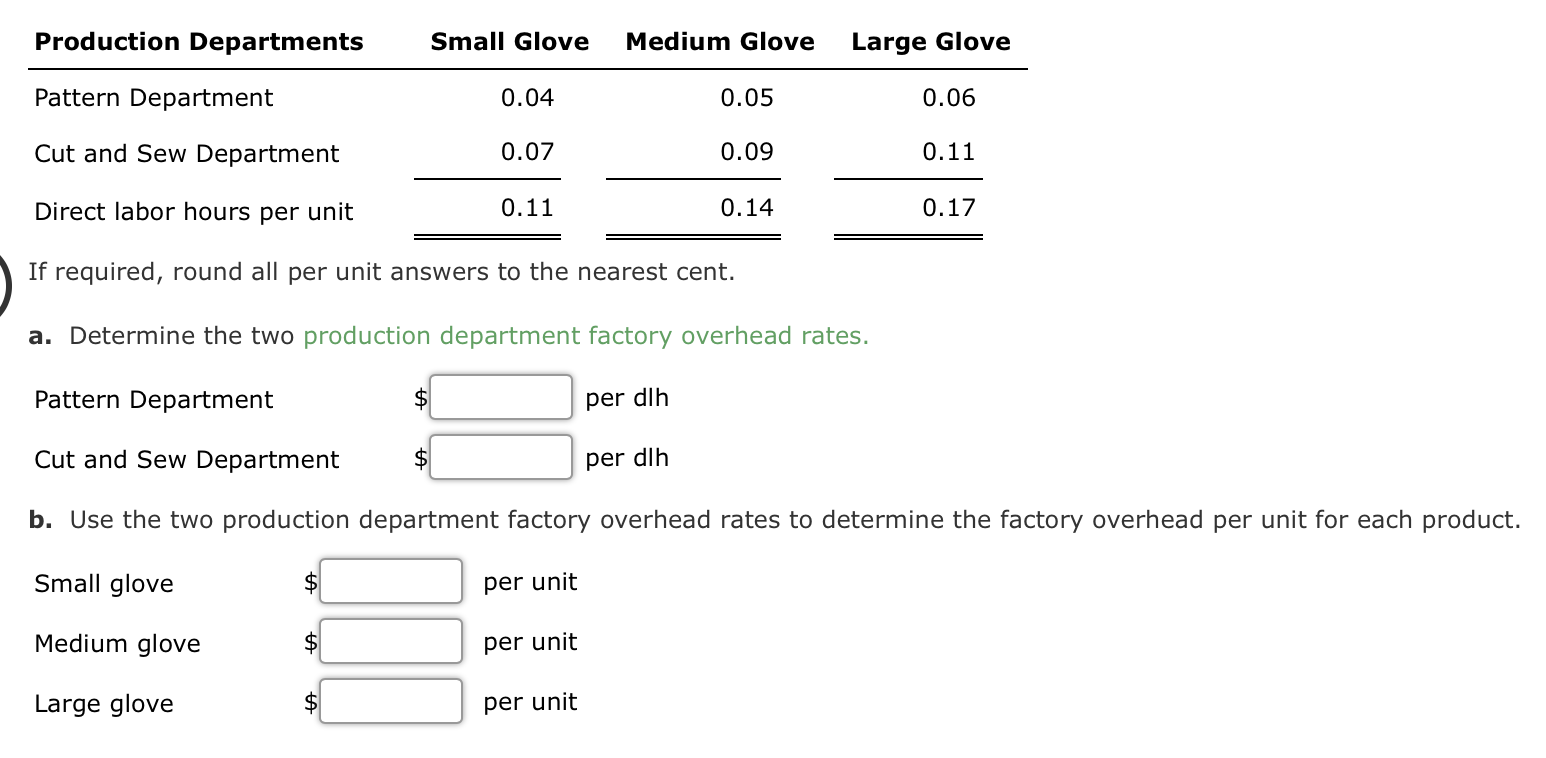1546x758 pixels.
Task: Click the Medium glove per unit input field
Action: tap(390, 641)
